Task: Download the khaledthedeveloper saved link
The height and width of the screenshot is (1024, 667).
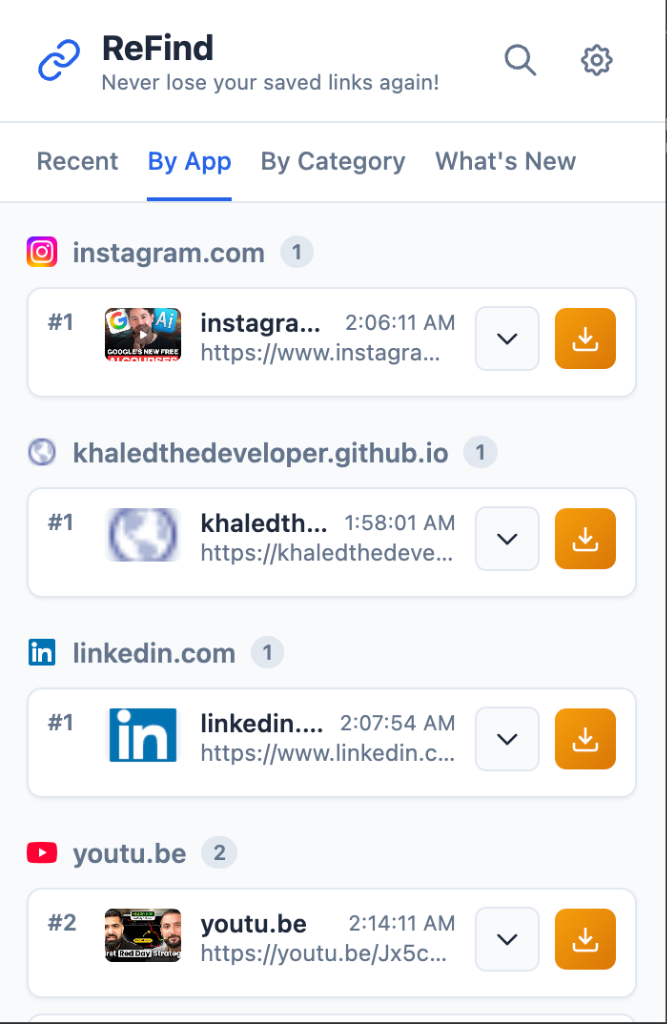Action: tap(585, 538)
